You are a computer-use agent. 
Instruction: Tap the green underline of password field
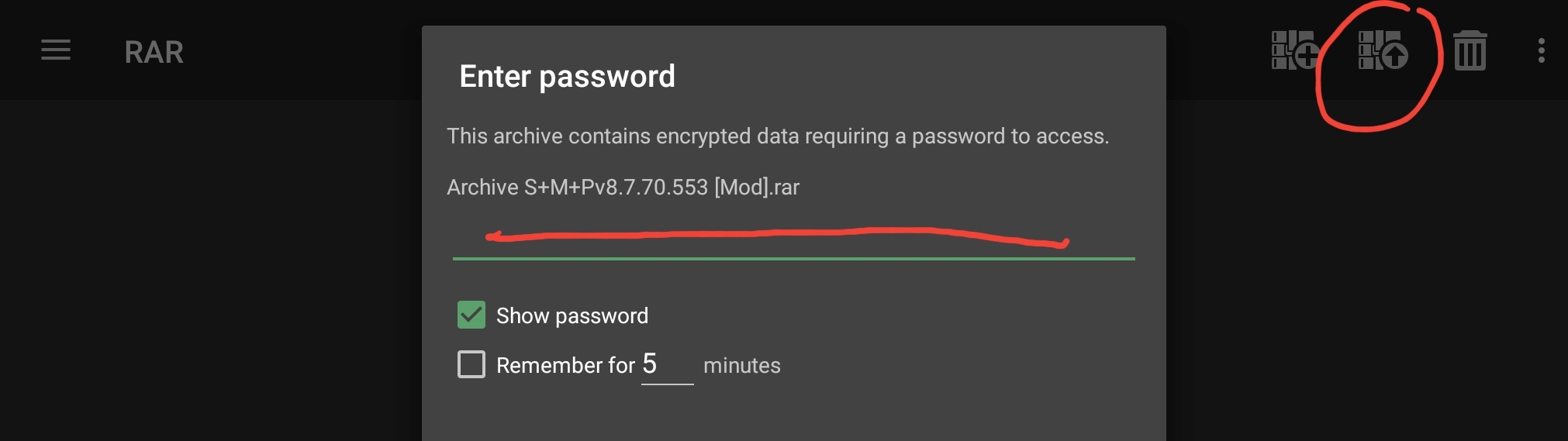[x=793, y=258]
